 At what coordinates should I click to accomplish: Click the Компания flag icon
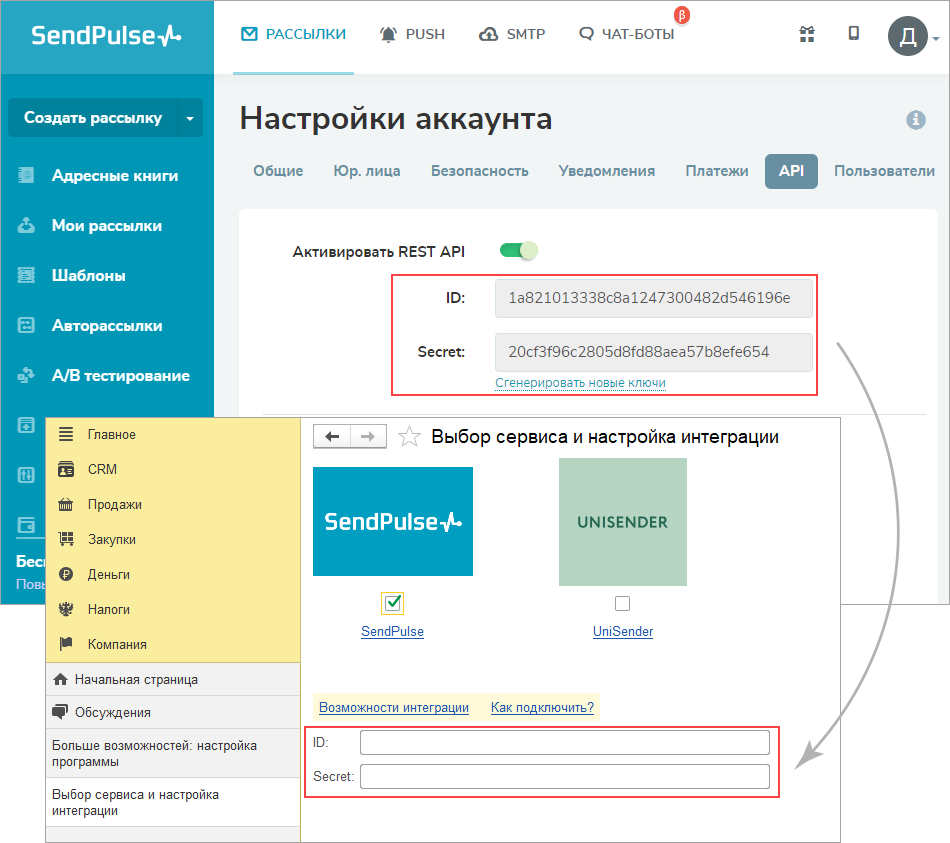[66, 644]
